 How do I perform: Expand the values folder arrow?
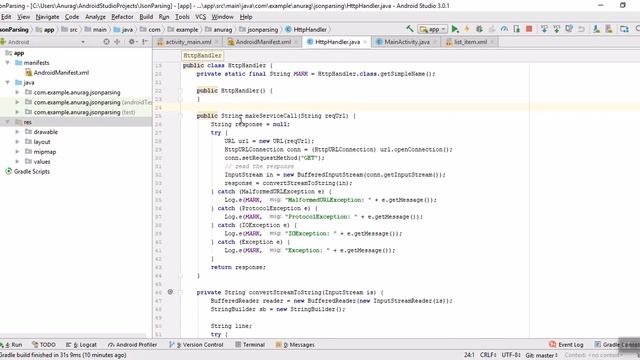[x=17, y=161]
